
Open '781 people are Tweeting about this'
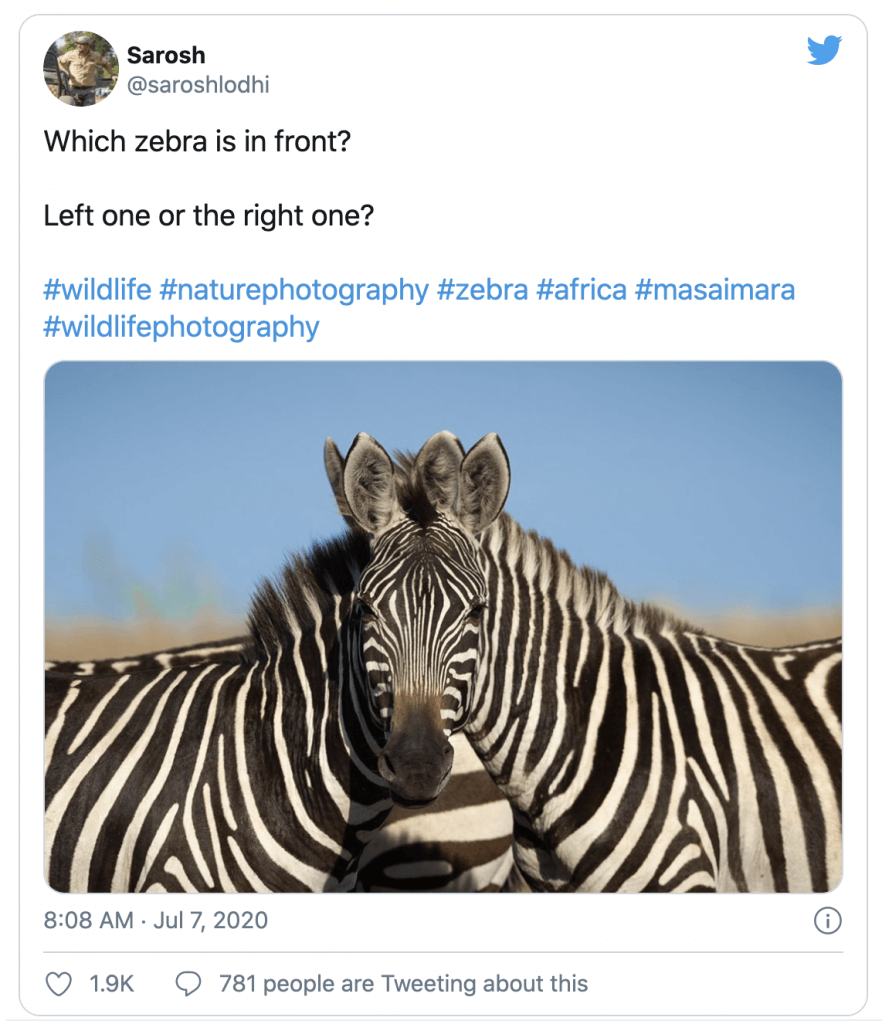coord(403,984)
